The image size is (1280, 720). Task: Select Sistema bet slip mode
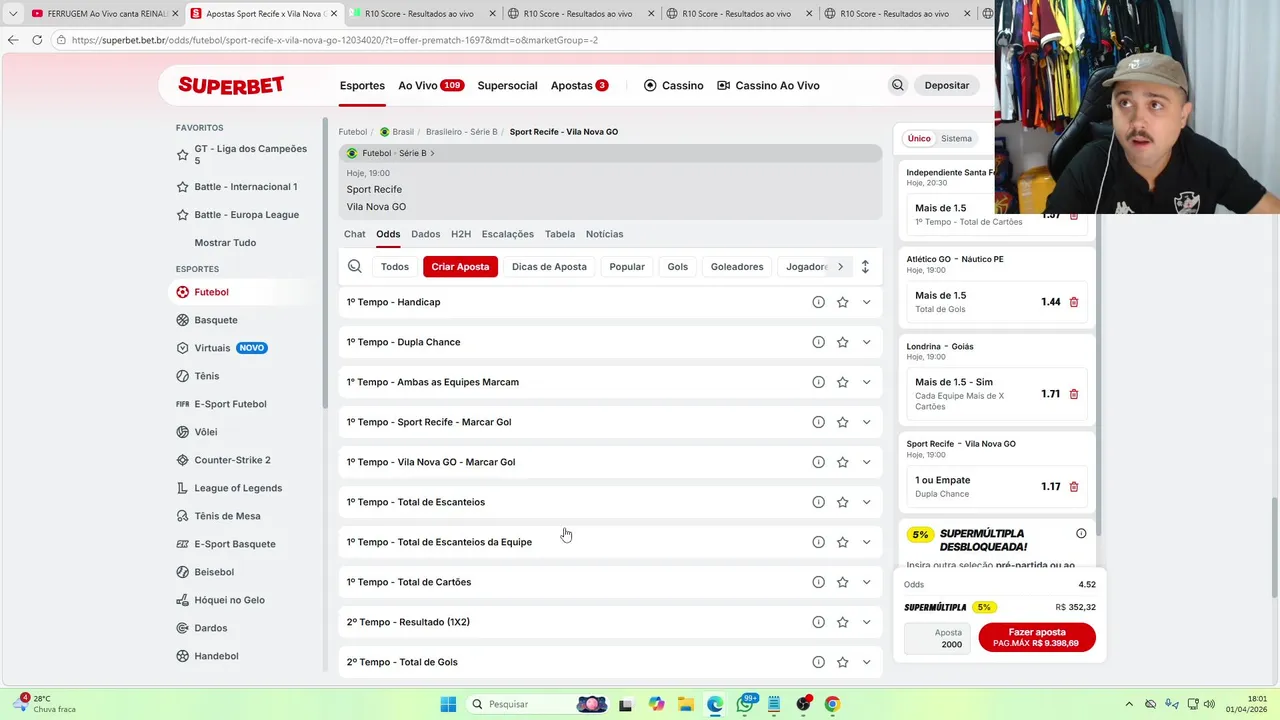tap(956, 139)
